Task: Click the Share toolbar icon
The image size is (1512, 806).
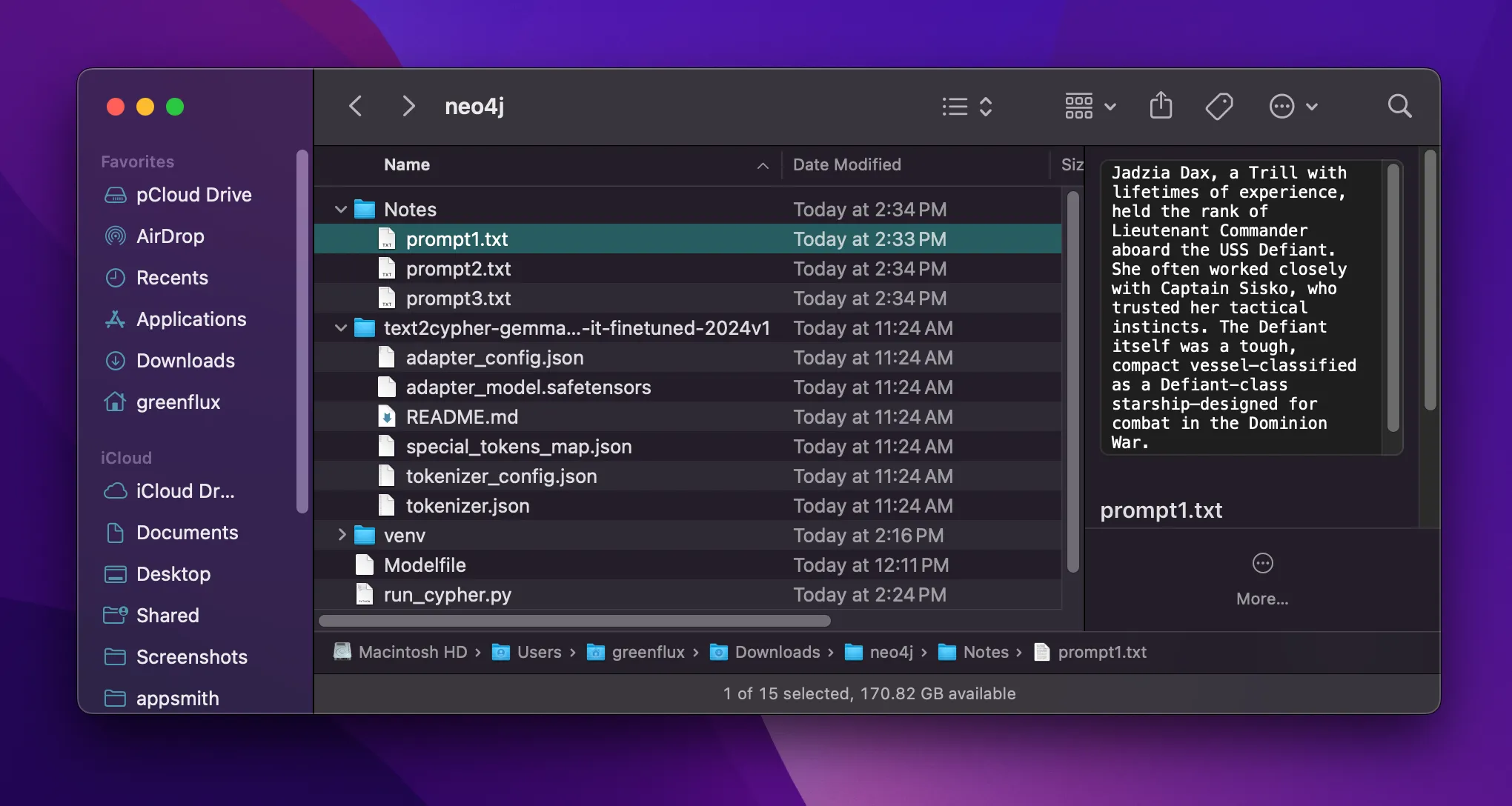Action: 1161,106
